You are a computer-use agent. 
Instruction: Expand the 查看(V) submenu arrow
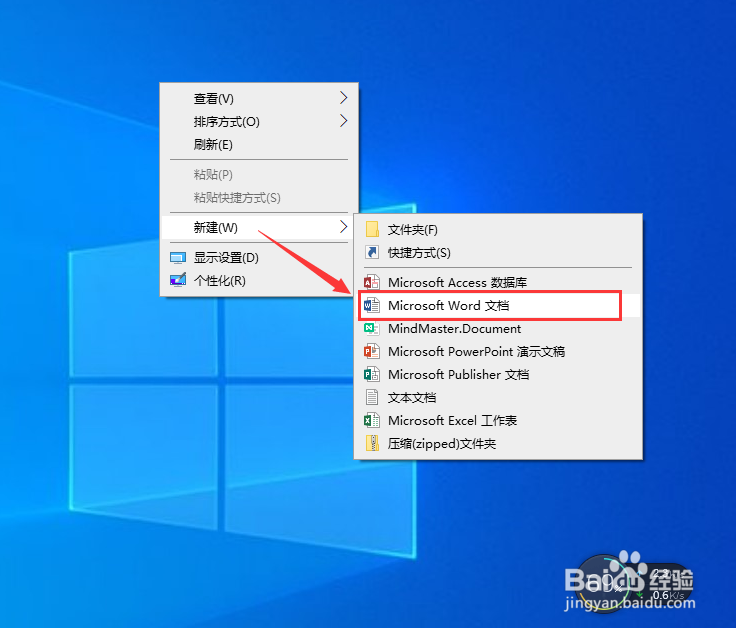[344, 98]
